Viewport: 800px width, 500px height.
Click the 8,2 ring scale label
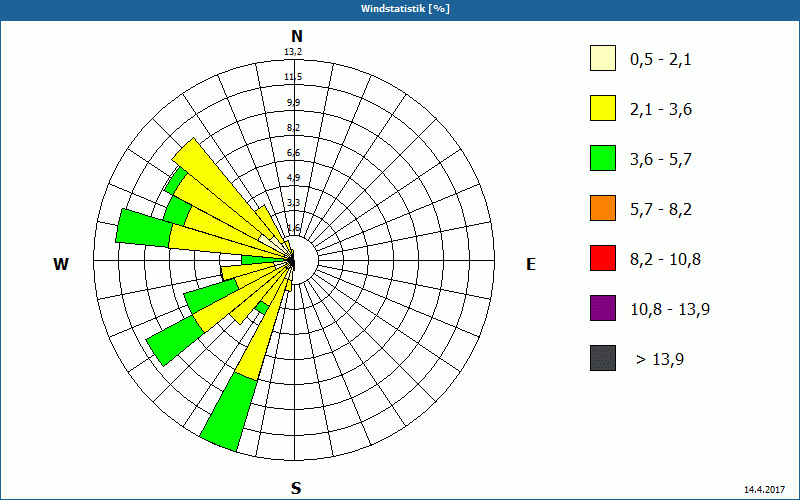pos(293,128)
